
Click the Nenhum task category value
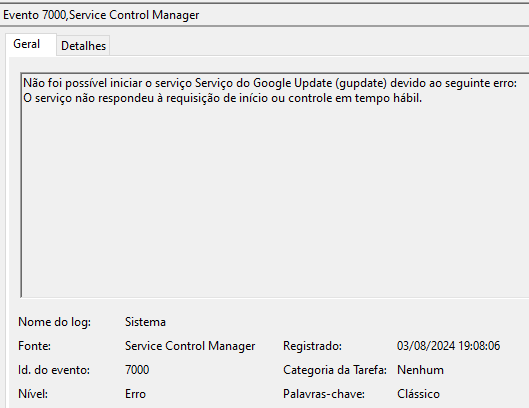pyautogui.click(x=420, y=370)
